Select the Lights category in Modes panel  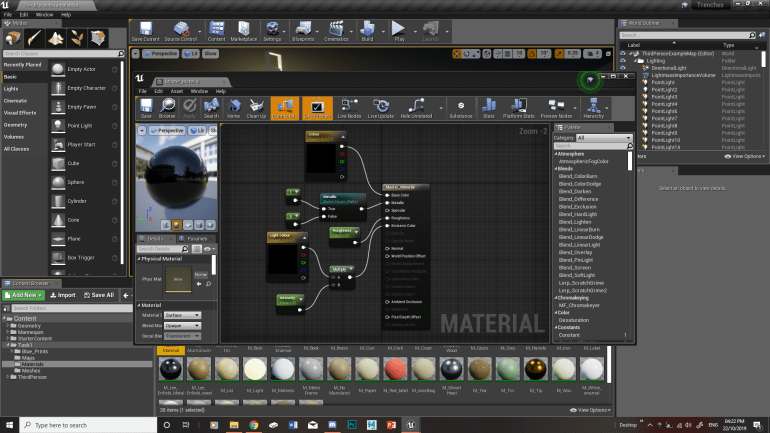[11, 89]
